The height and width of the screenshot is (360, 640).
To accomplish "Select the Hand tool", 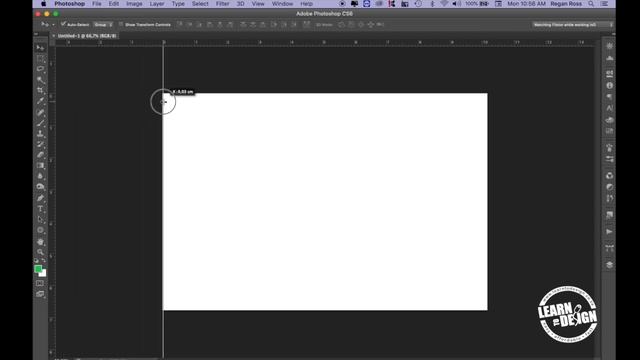I will pos(40,242).
